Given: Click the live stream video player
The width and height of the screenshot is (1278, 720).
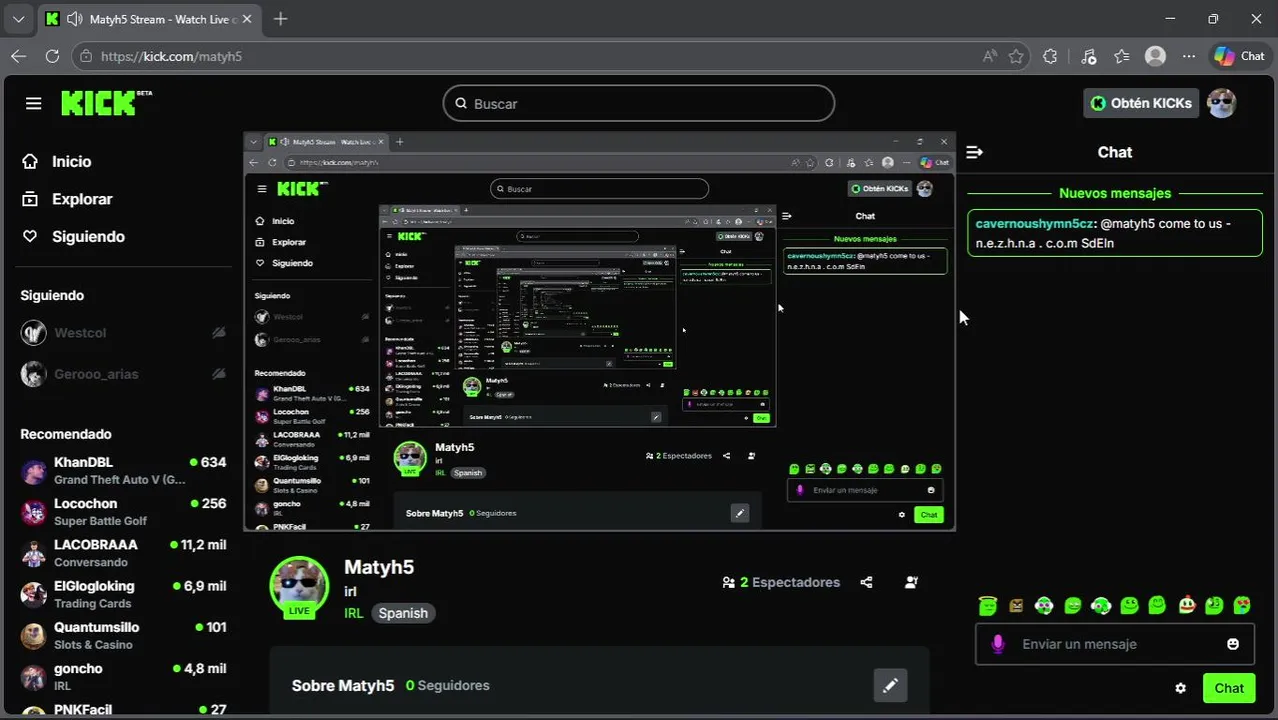Looking at the screenshot, I should click(x=600, y=331).
